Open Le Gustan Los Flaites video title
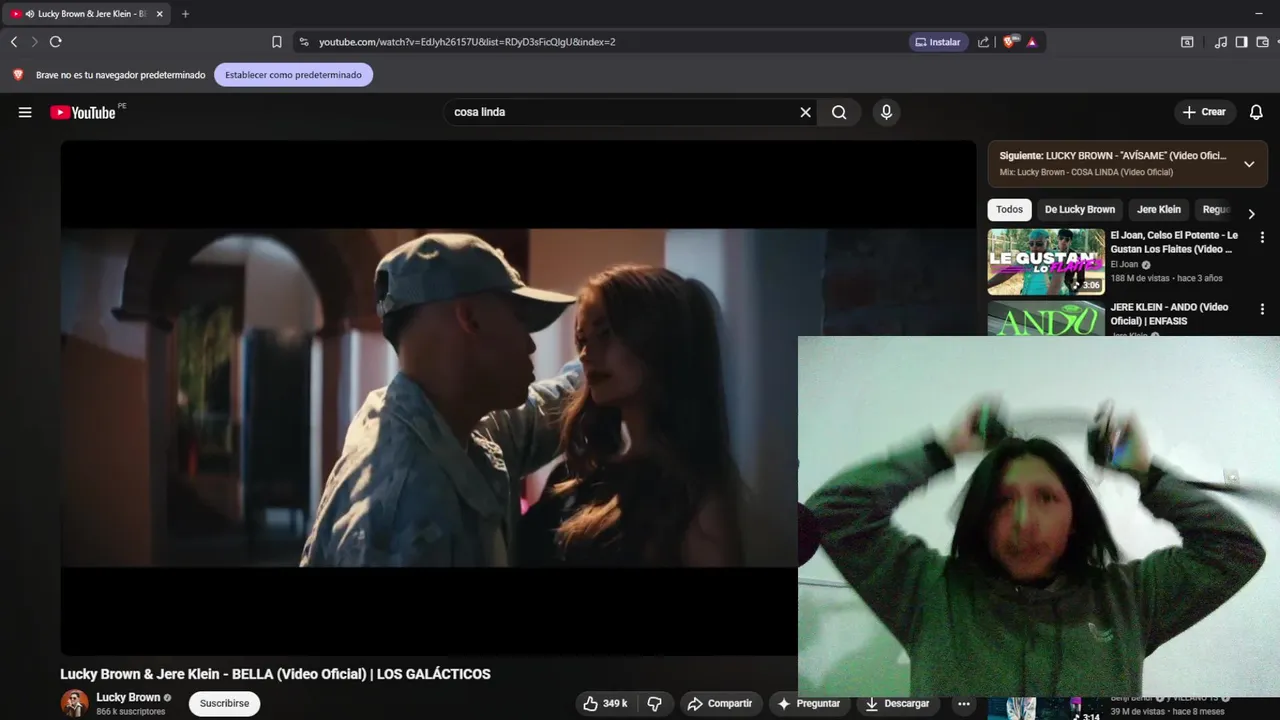 pos(1174,242)
